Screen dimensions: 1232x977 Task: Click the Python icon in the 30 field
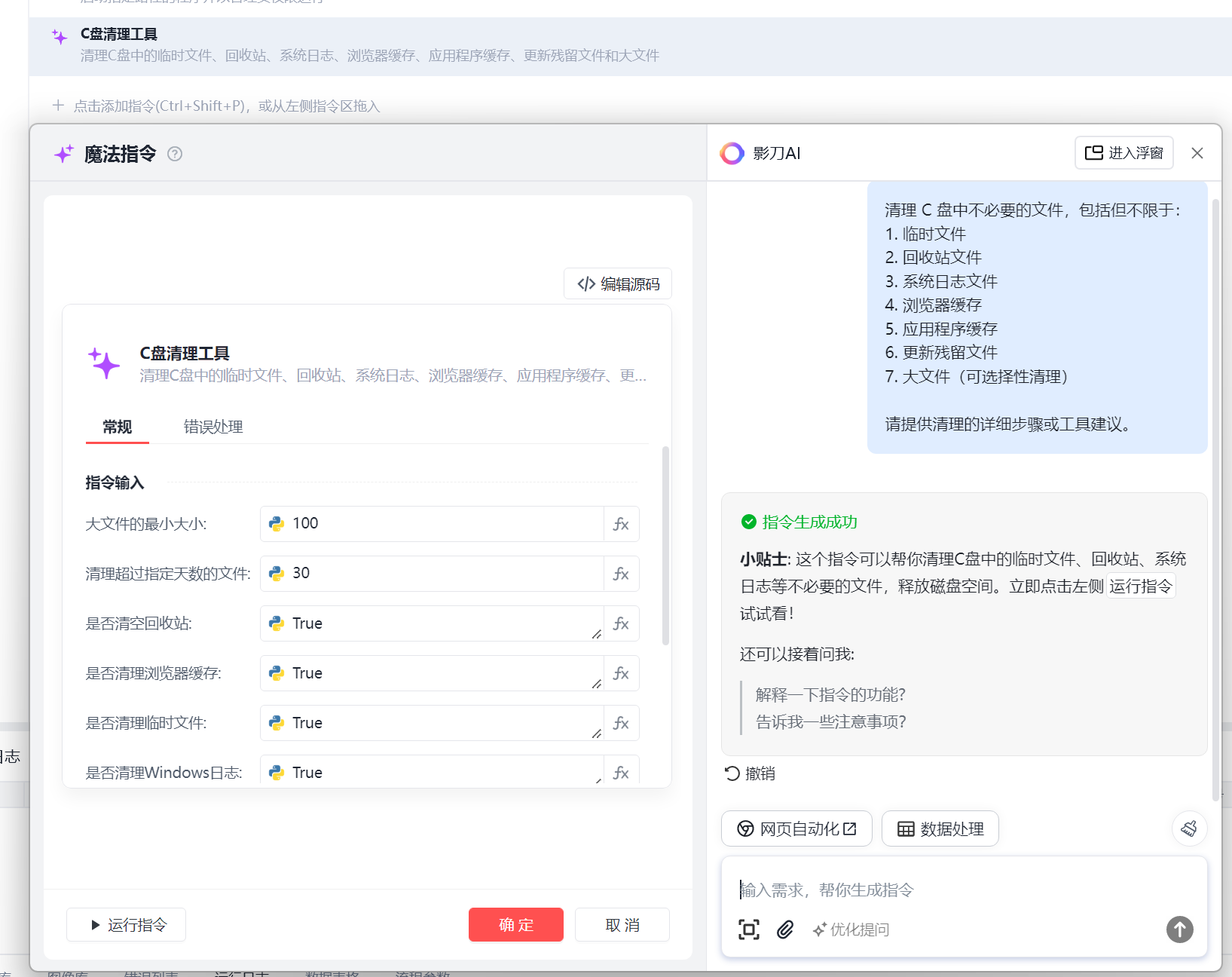[277, 573]
